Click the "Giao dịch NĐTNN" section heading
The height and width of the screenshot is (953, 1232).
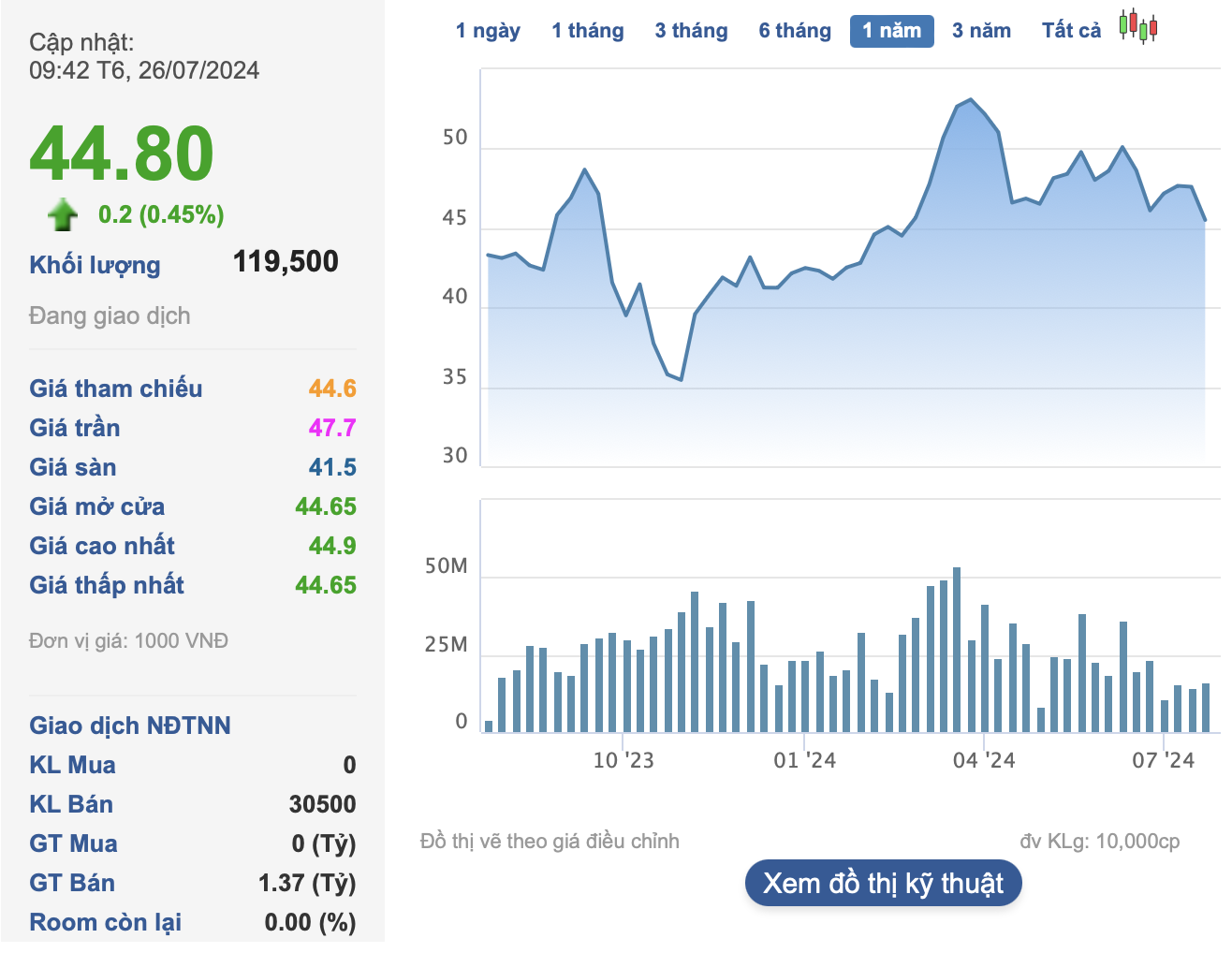130,725
